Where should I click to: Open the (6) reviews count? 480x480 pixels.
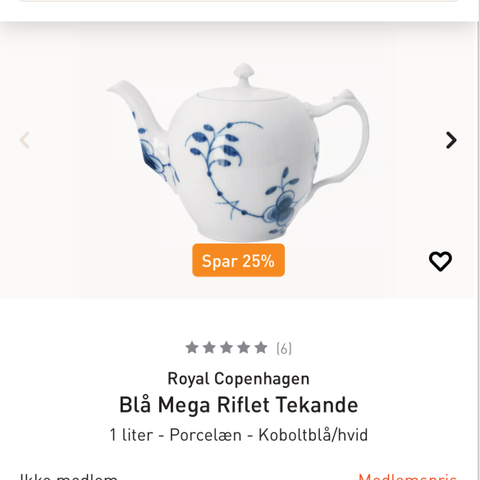coord(284,349)
